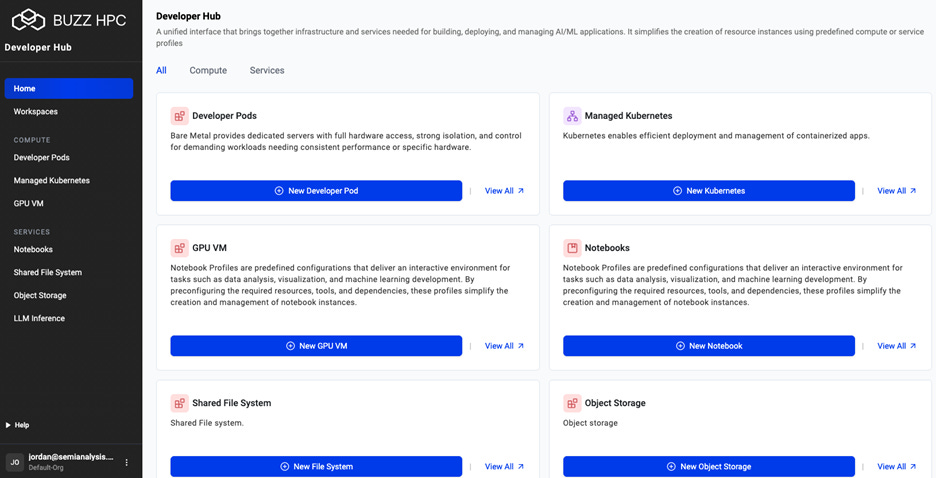Click the GPU VM card title
This screenshot has width=936, height=478.
pos(210,248)
